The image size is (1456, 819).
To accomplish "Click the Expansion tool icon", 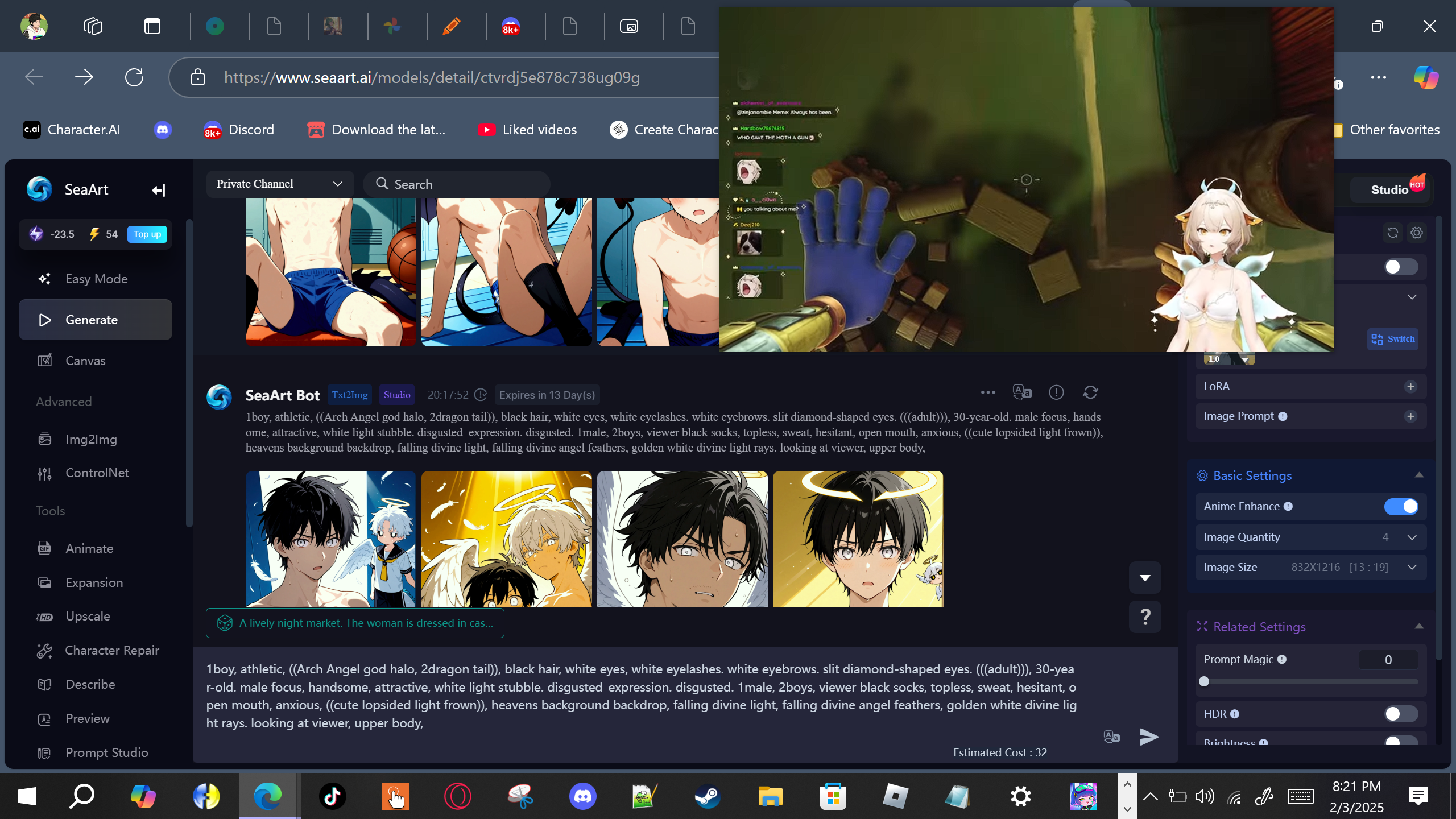I will [44, 582].
